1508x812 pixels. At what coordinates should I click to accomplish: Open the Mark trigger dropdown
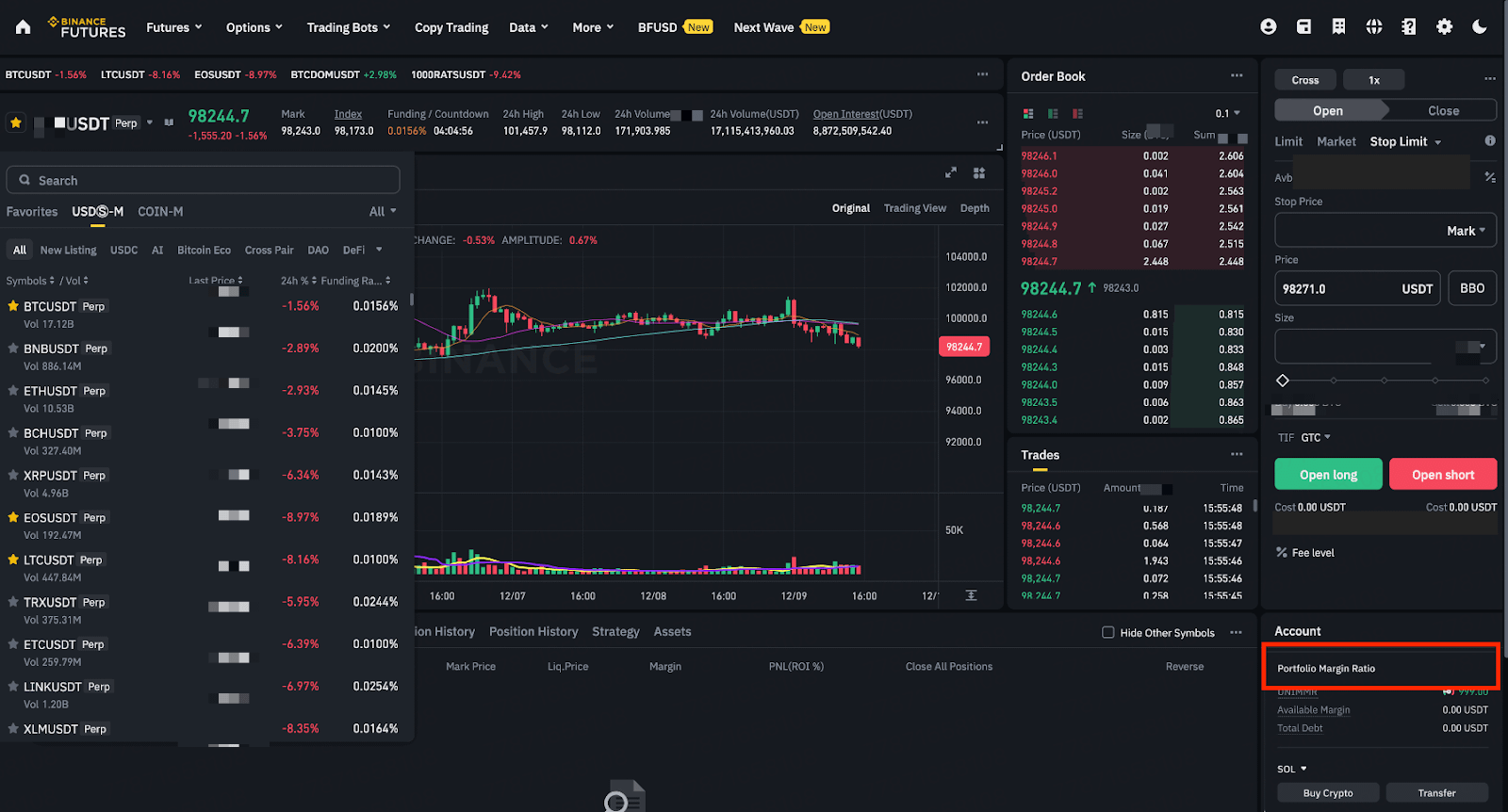tap(1466, 231)
